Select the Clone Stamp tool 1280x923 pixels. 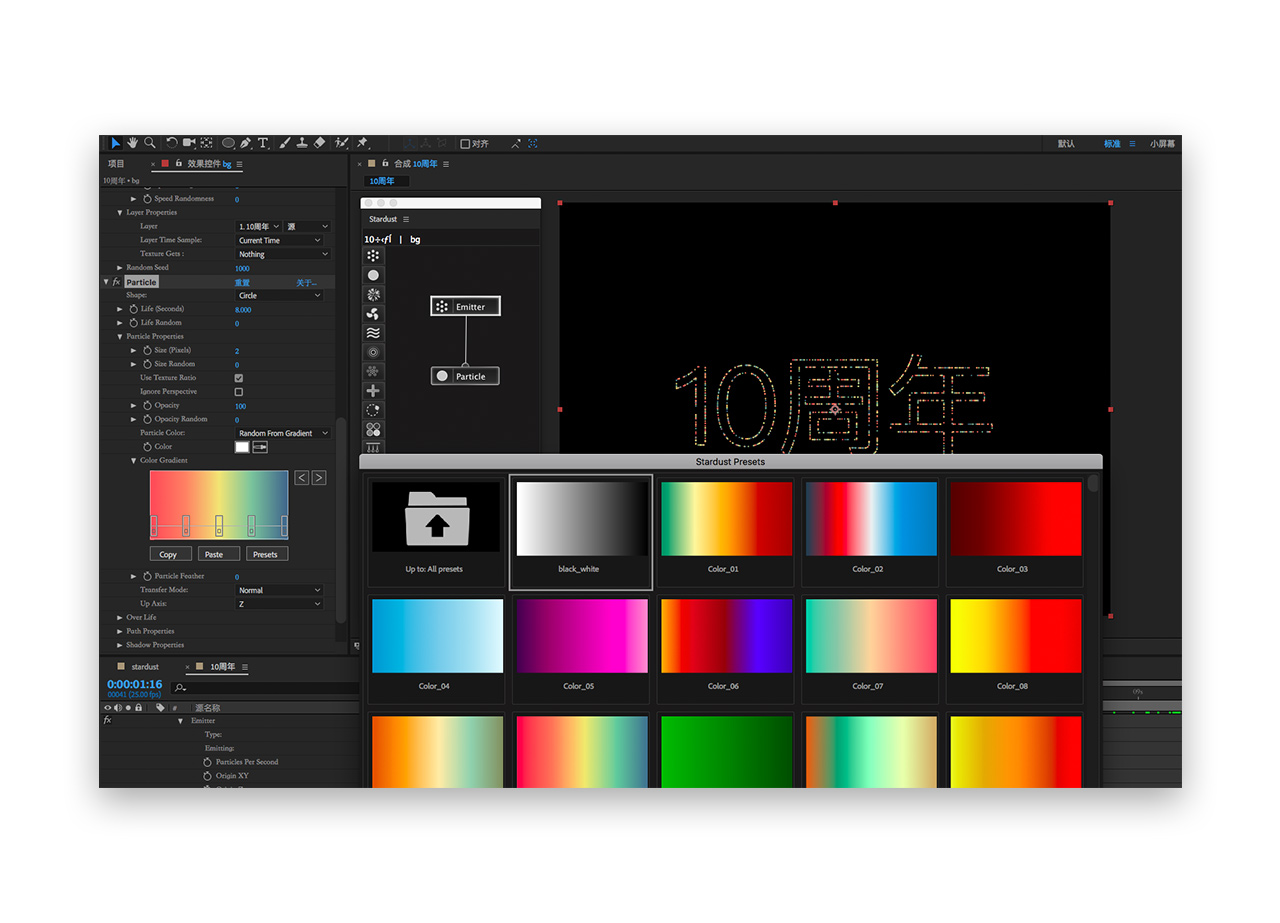point(302,143)
